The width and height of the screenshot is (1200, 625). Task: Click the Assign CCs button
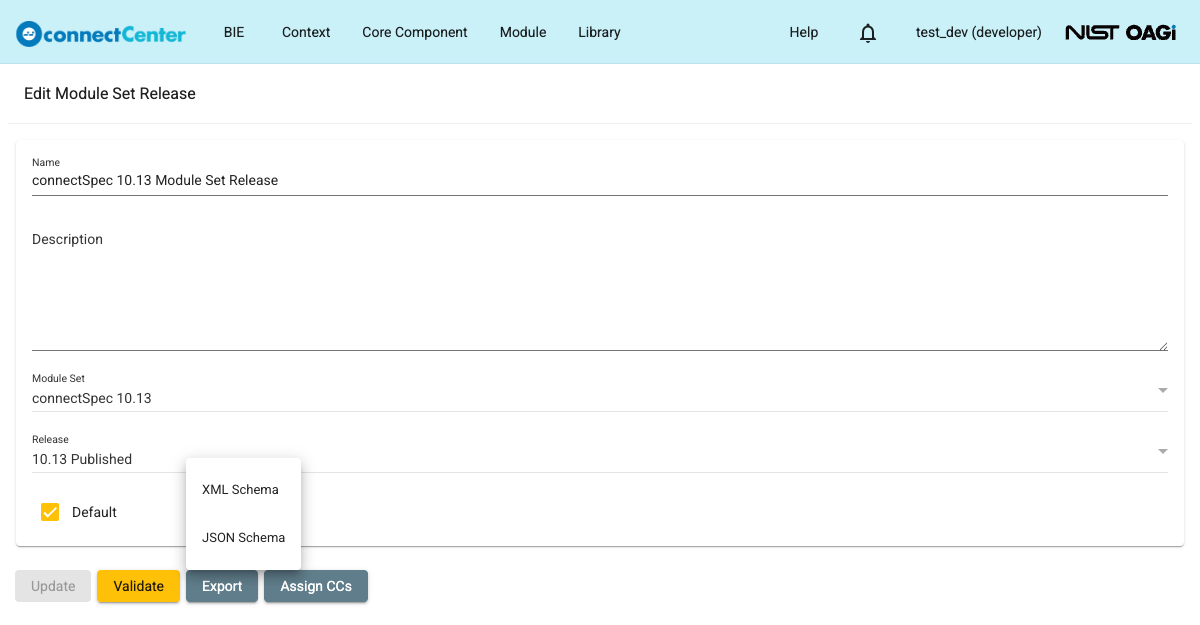(316, 586)
